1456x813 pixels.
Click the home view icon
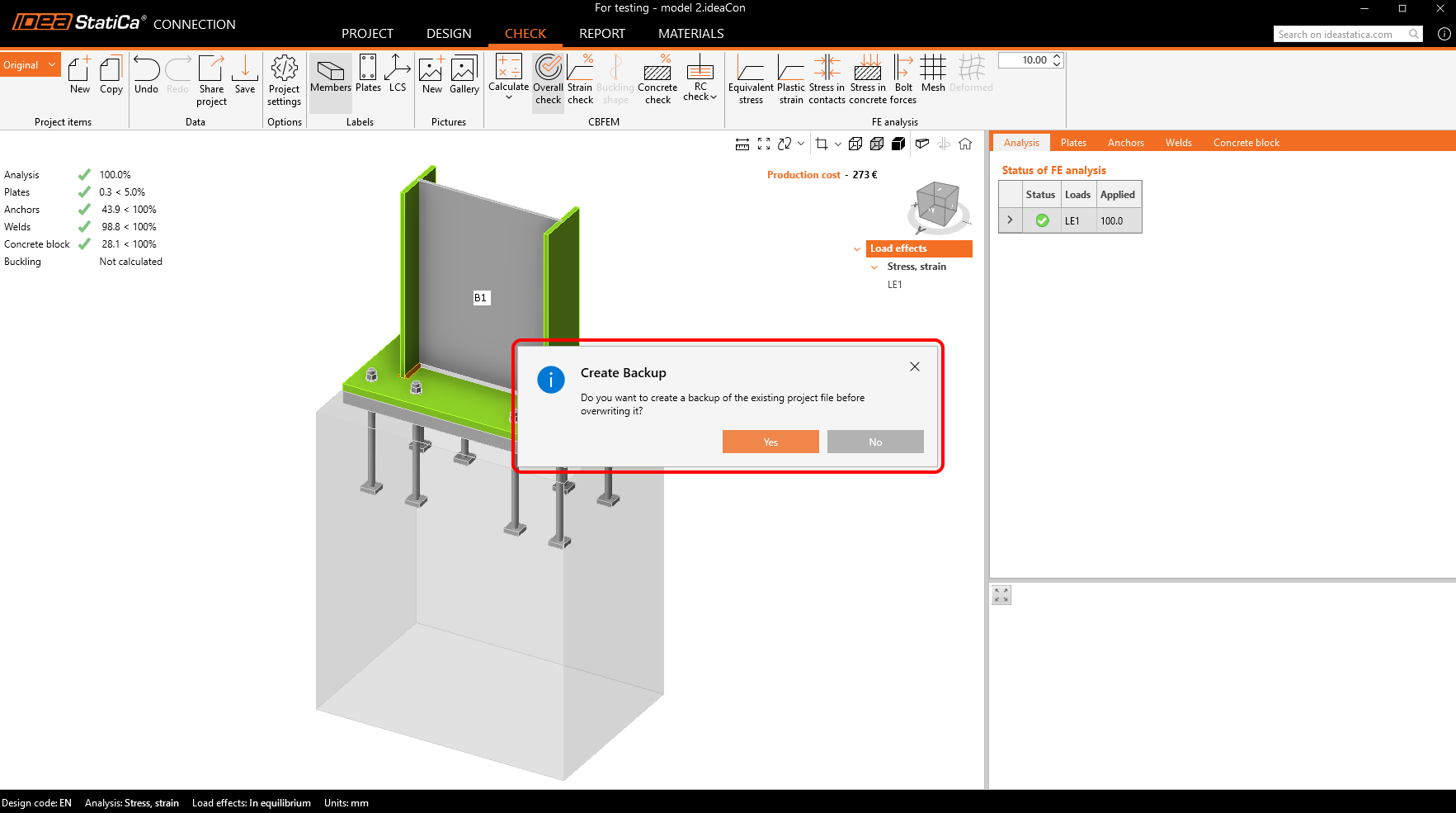coord(965,144)
